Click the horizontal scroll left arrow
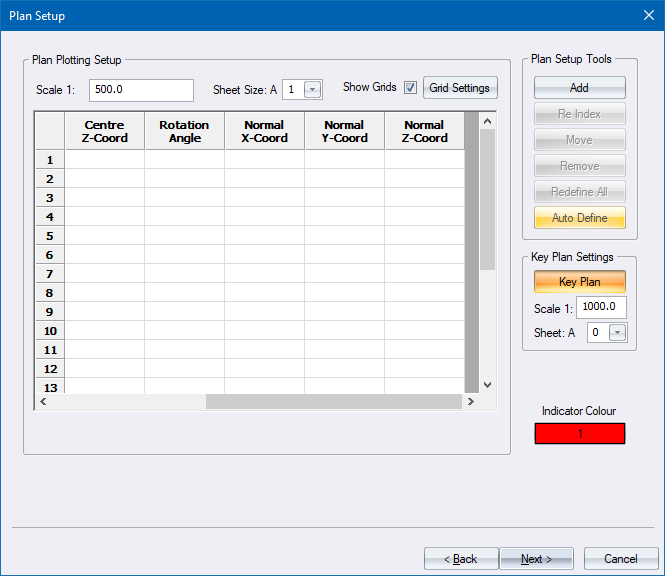The width and height of the screenshot is (665, 576). (x=43, y=402)
